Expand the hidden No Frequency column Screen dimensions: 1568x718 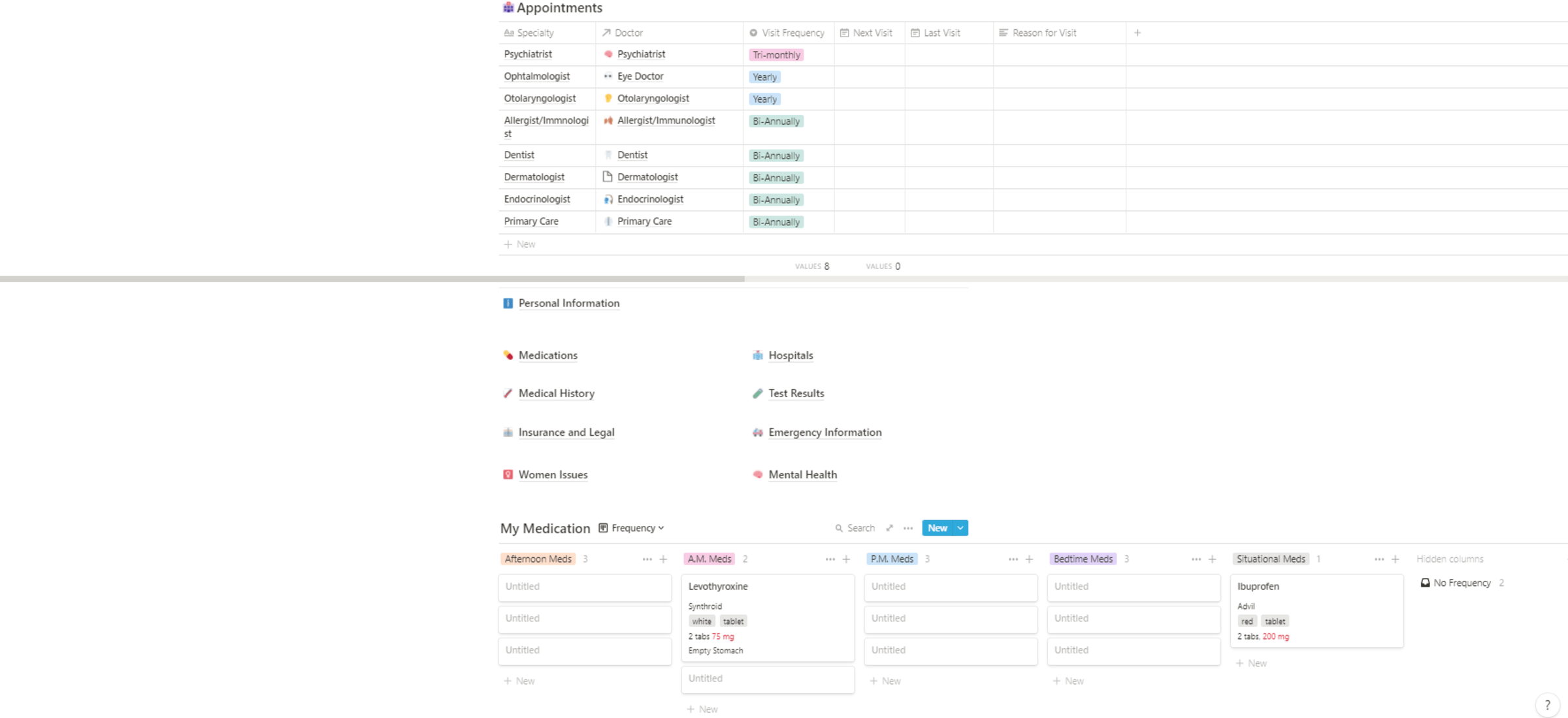pos(1462,582)
